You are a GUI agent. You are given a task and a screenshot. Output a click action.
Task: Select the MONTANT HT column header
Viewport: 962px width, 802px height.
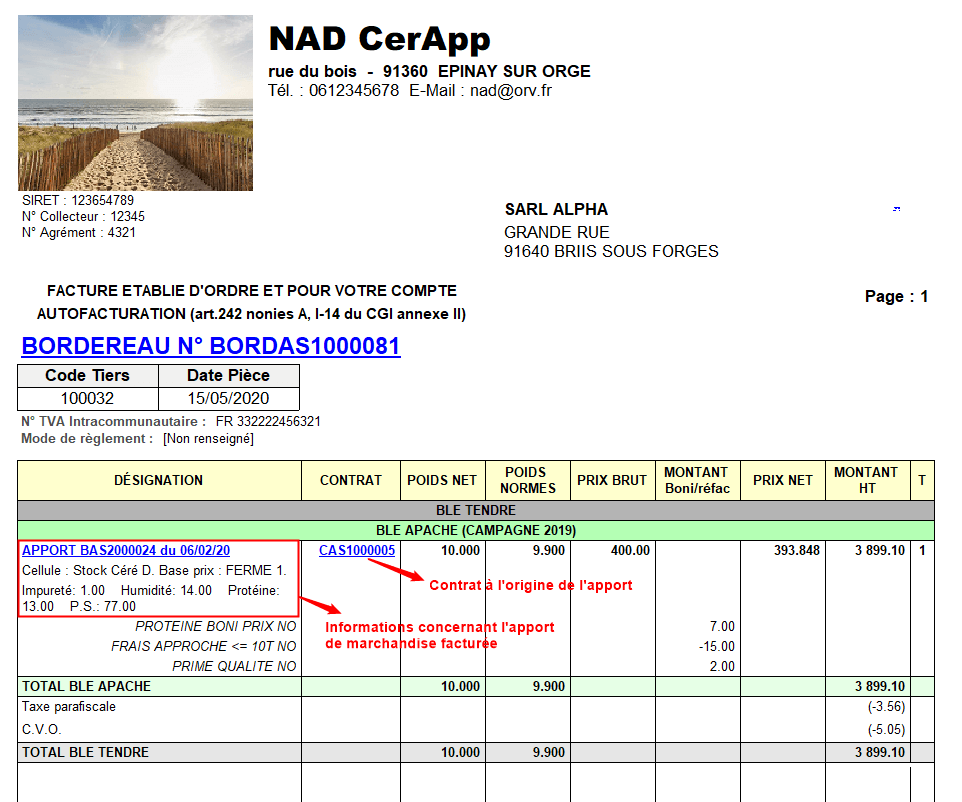866,480
